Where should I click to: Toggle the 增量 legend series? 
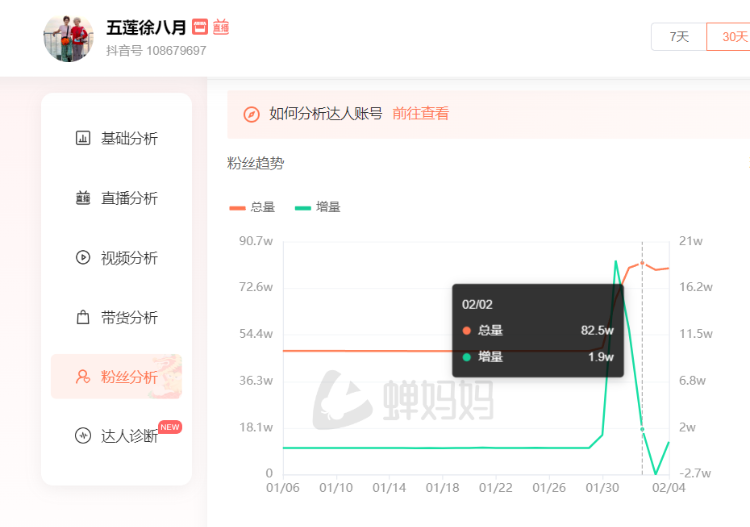point(317,207)
